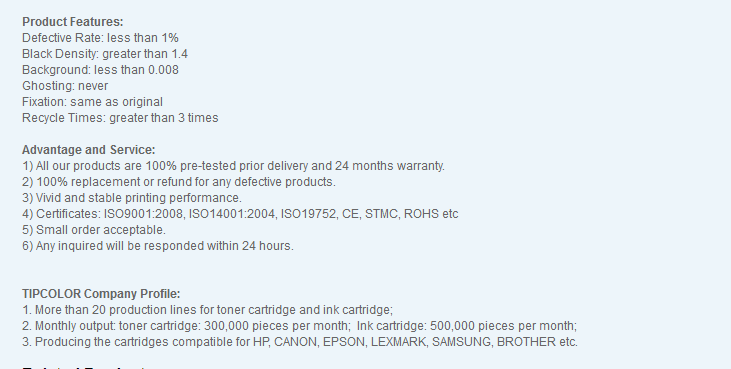The width and height of the screenshot is (731, 369).
Task: Click the TIPCOLOR Company Profile heading
Action: [101, 294]
